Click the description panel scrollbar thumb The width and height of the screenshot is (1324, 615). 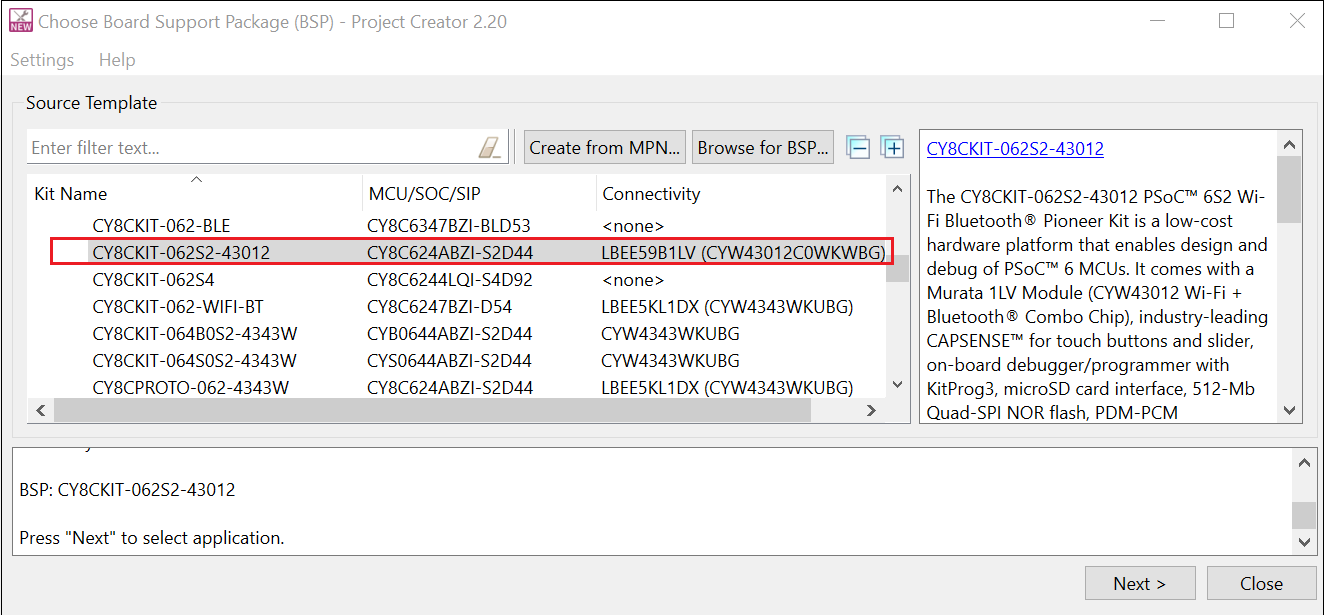[x=1289, y=189]
